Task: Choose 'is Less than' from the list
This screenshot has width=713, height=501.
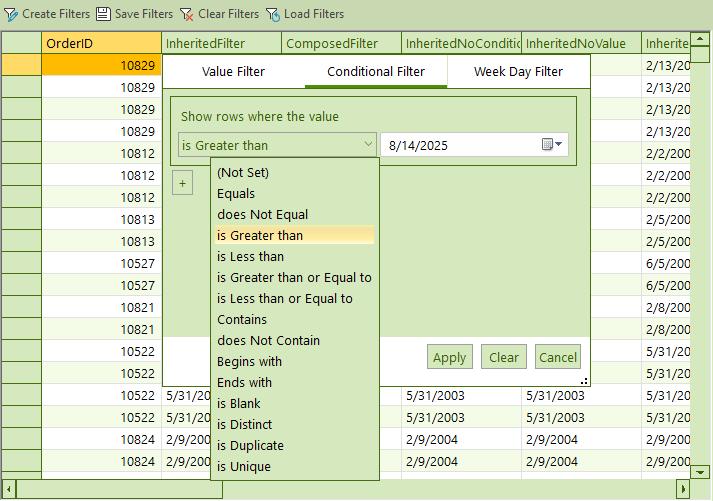Action: coord(250,257)
